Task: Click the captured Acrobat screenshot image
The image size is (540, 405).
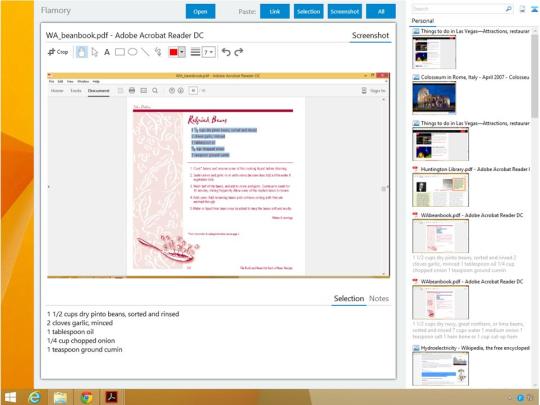Action: point(218,175)
